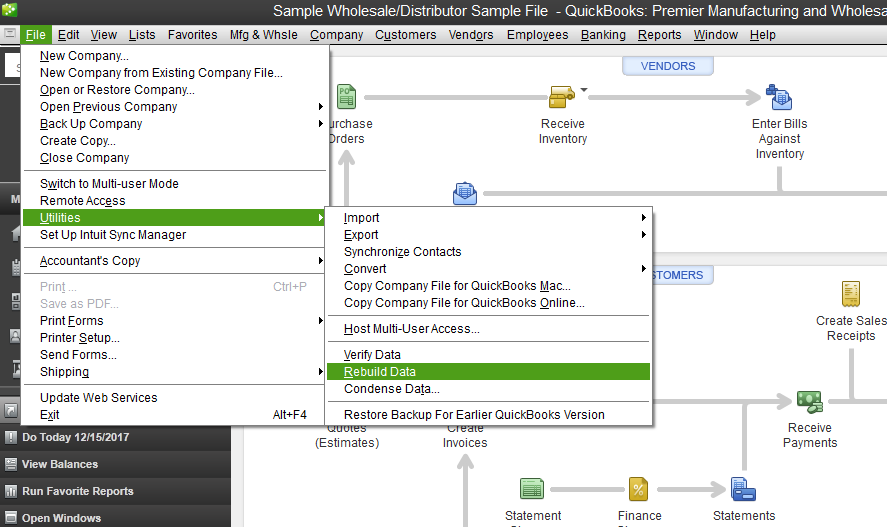Image resolution: width=887 pixels, height=527 pixels.
Task: Select Condense Data option
Action: coord(391,389)
